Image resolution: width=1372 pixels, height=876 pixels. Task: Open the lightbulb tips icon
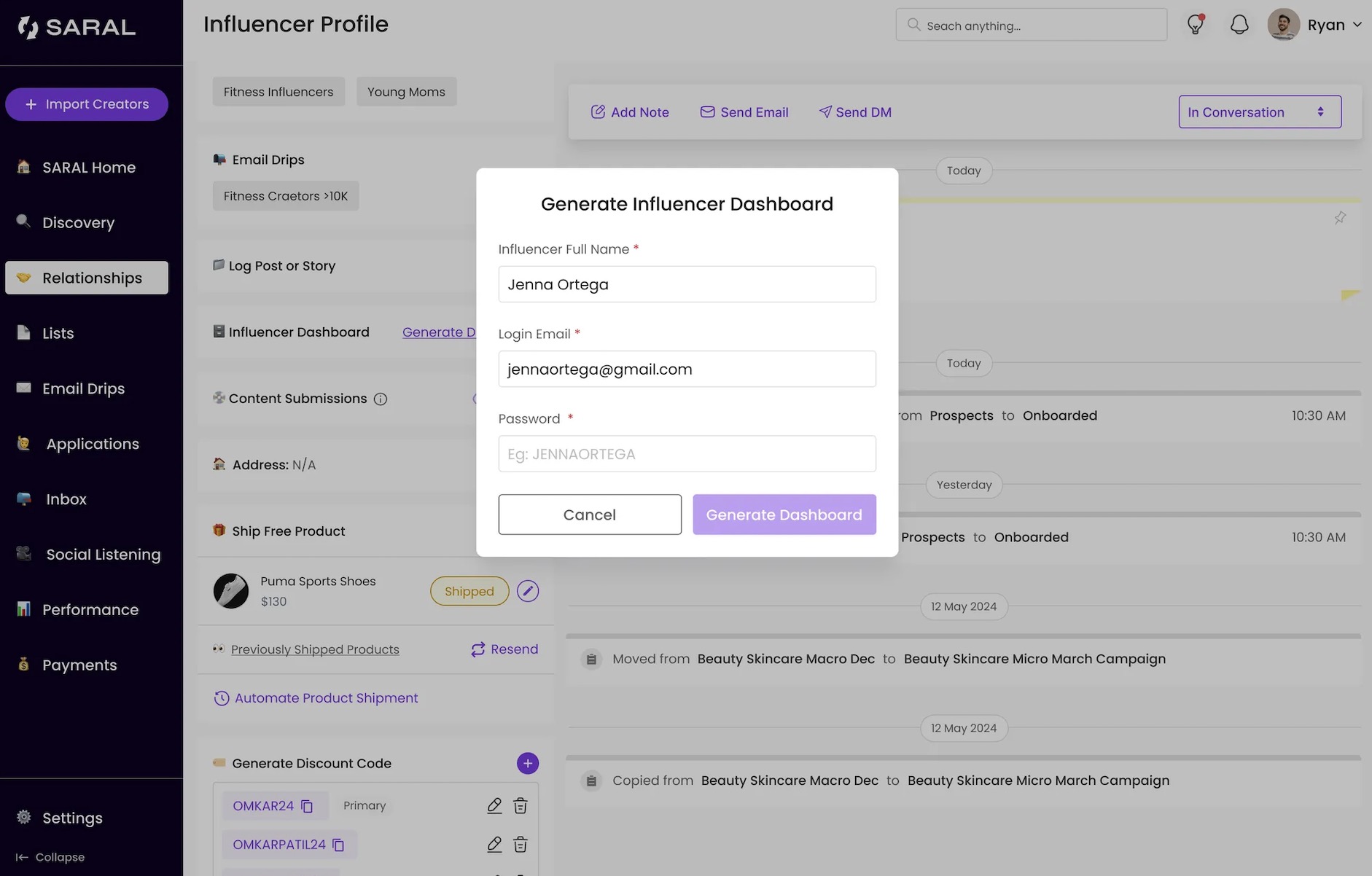click(x=1195, y=25)
